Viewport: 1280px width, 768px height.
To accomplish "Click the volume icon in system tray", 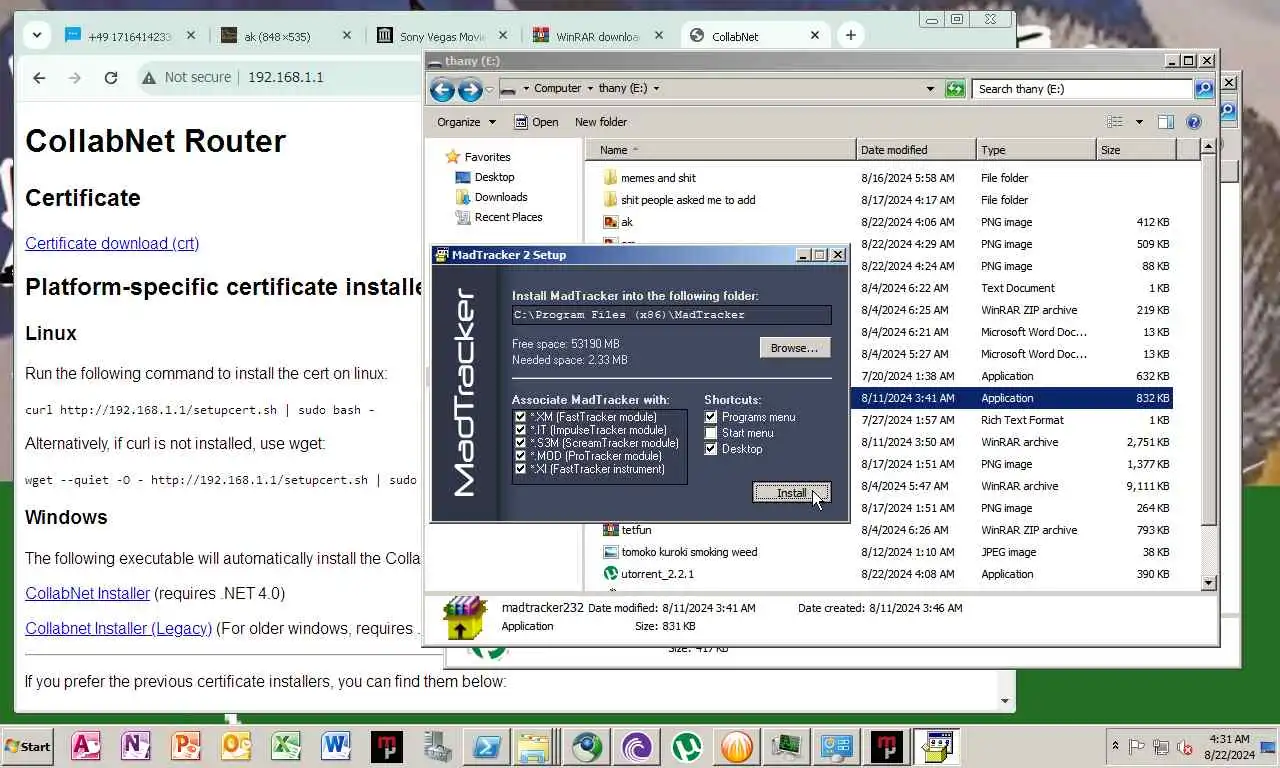I will point(1185,746).
